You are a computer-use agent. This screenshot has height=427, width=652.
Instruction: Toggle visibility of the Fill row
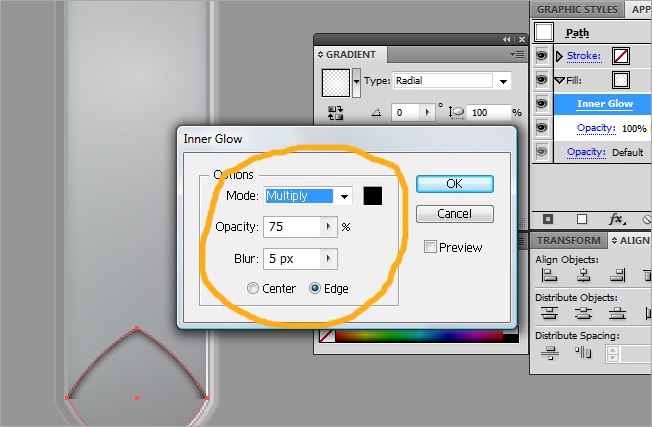[542, 79]
